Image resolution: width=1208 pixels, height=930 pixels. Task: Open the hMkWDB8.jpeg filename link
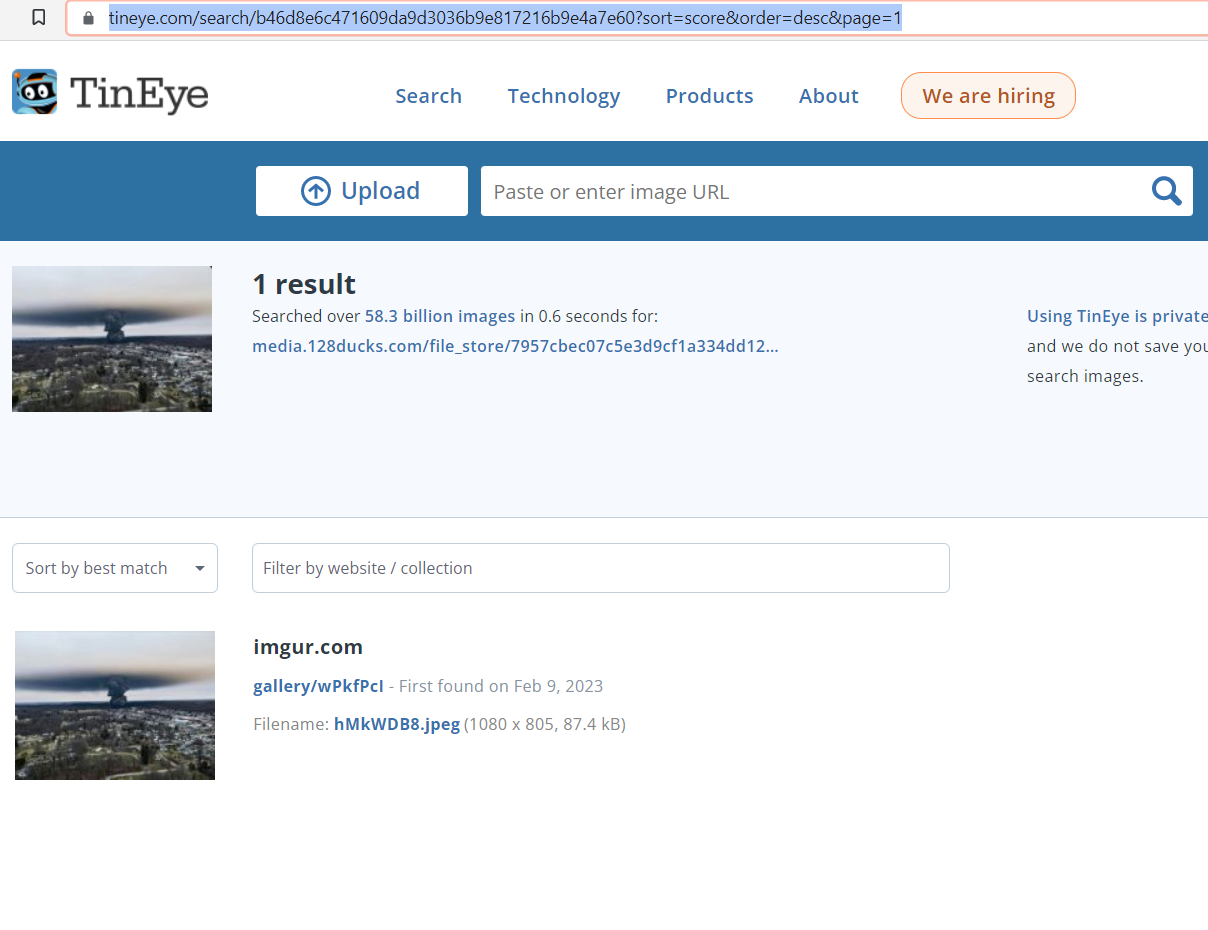[x=397, y=724]
